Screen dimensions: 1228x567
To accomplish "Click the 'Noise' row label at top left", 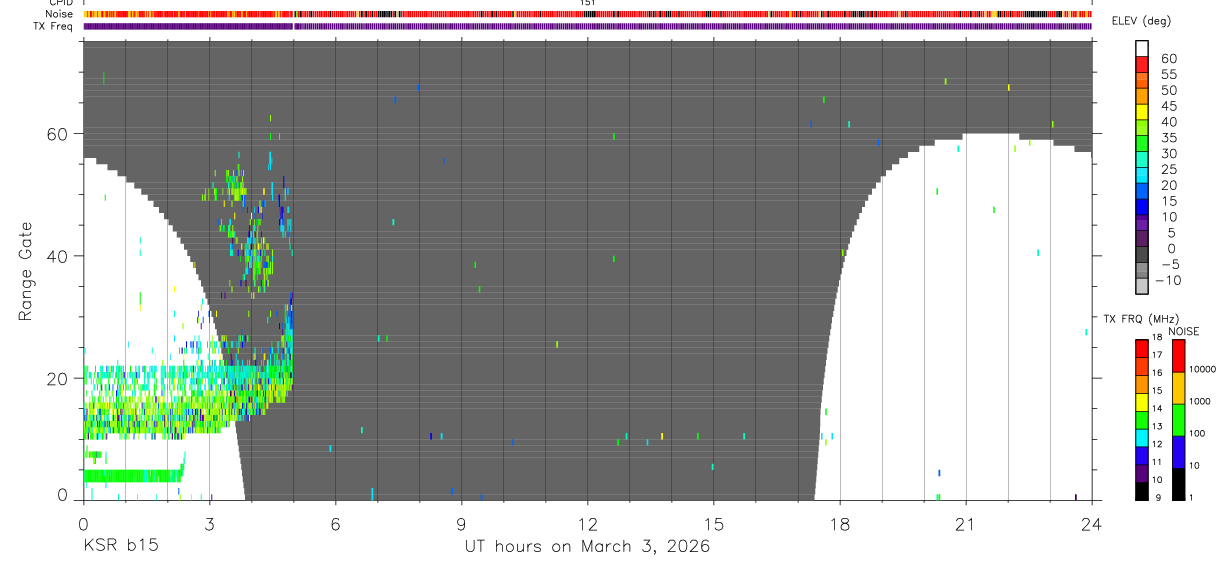I will 61,14.
